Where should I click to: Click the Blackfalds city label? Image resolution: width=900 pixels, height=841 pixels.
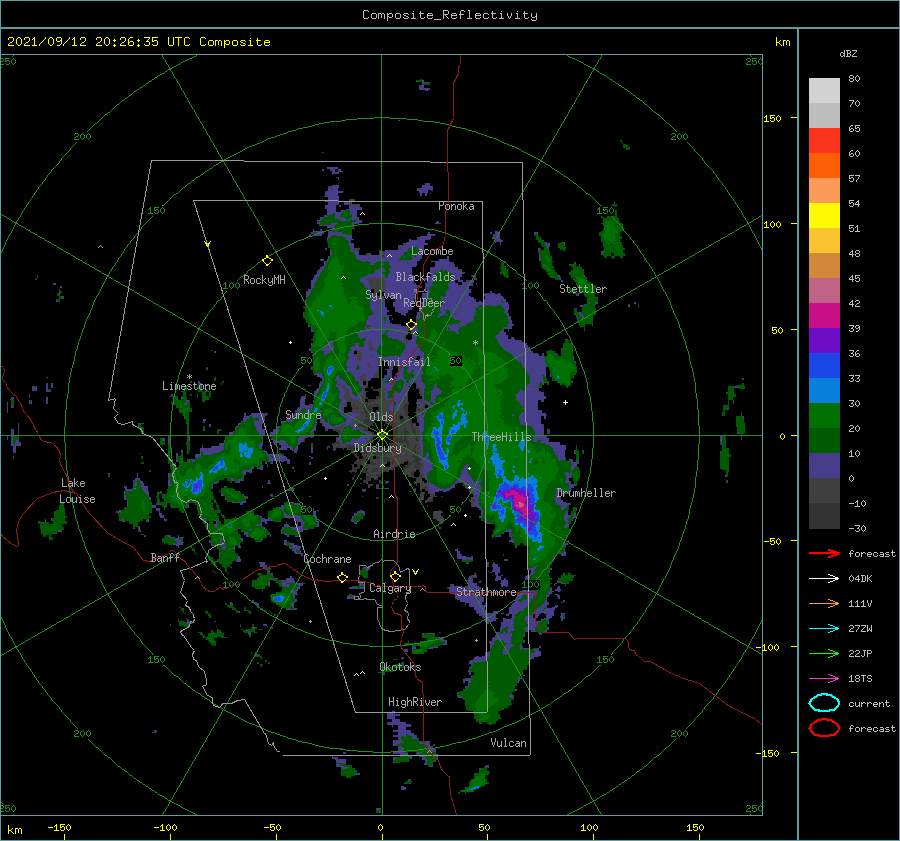click(425, 277)
